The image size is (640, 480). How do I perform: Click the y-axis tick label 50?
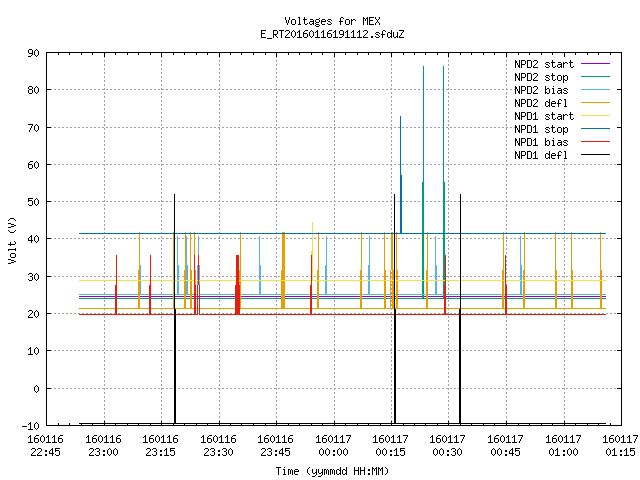33,202
